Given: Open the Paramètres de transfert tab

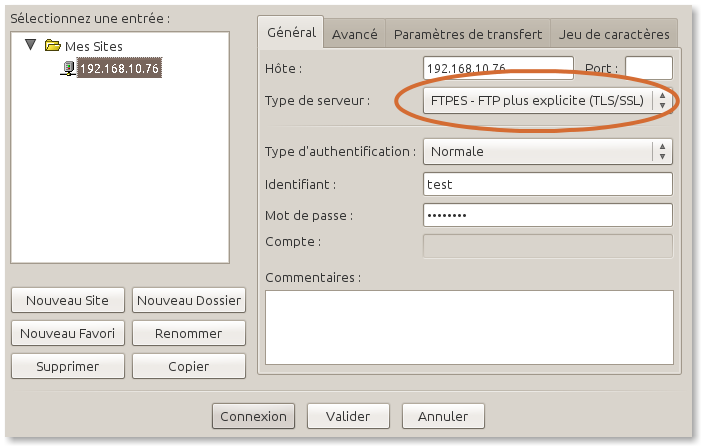Looking at the screenshot, I should pos(468,34).
